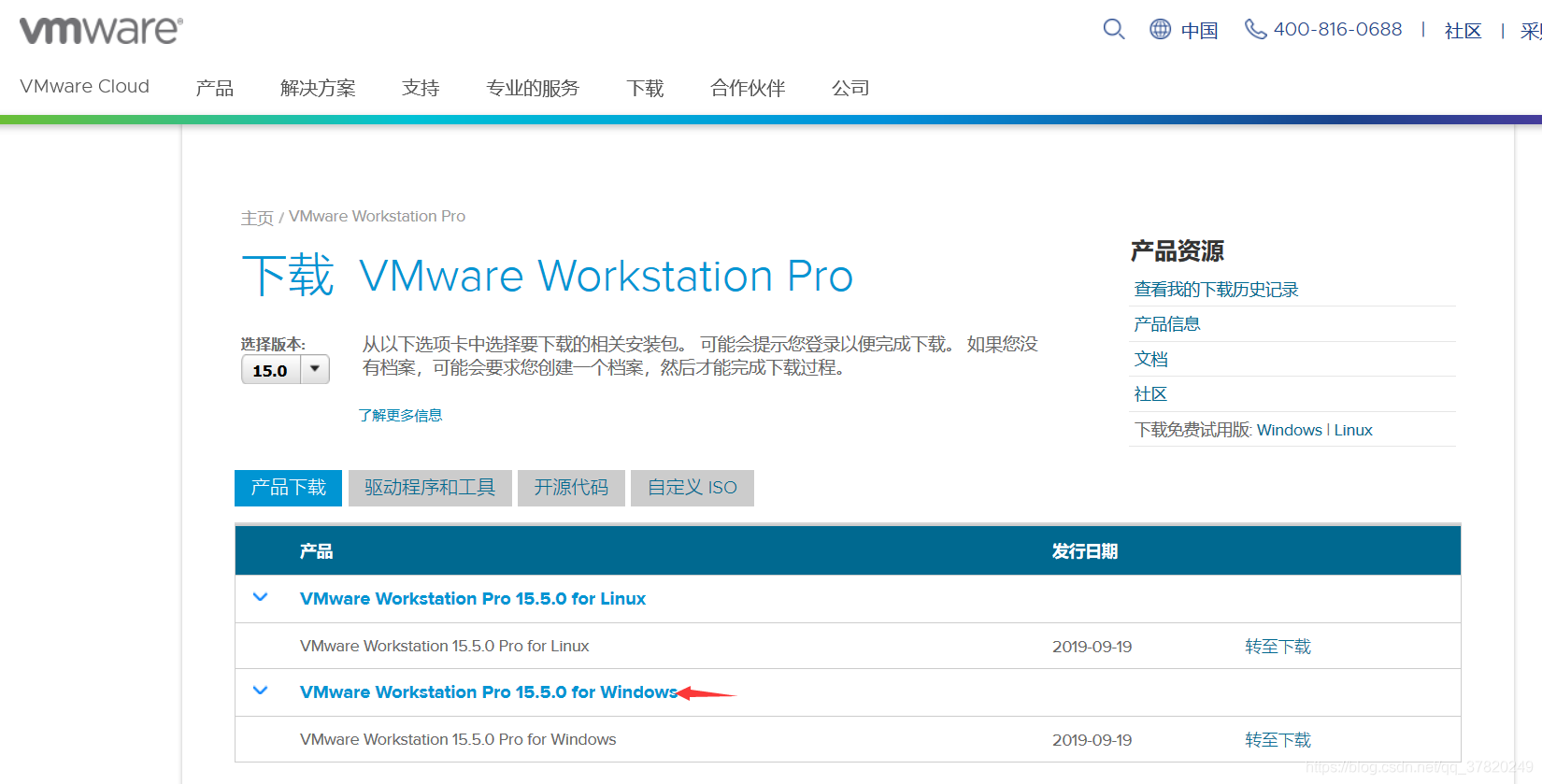Click the 下载 VMware Workstation Pro page title
1542x784 pixels.
click(548, 276)
